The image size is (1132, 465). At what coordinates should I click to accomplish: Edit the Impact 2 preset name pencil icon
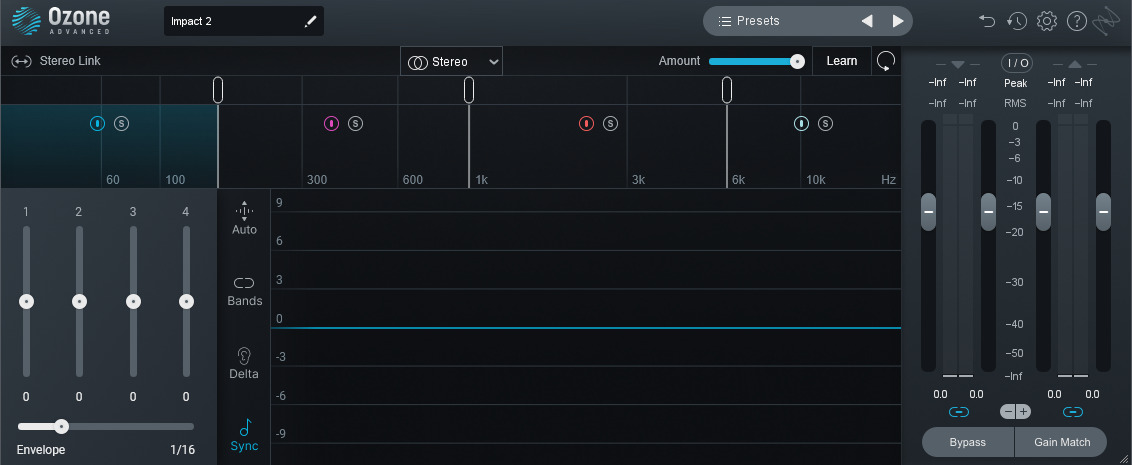click(x=310, y=22)
